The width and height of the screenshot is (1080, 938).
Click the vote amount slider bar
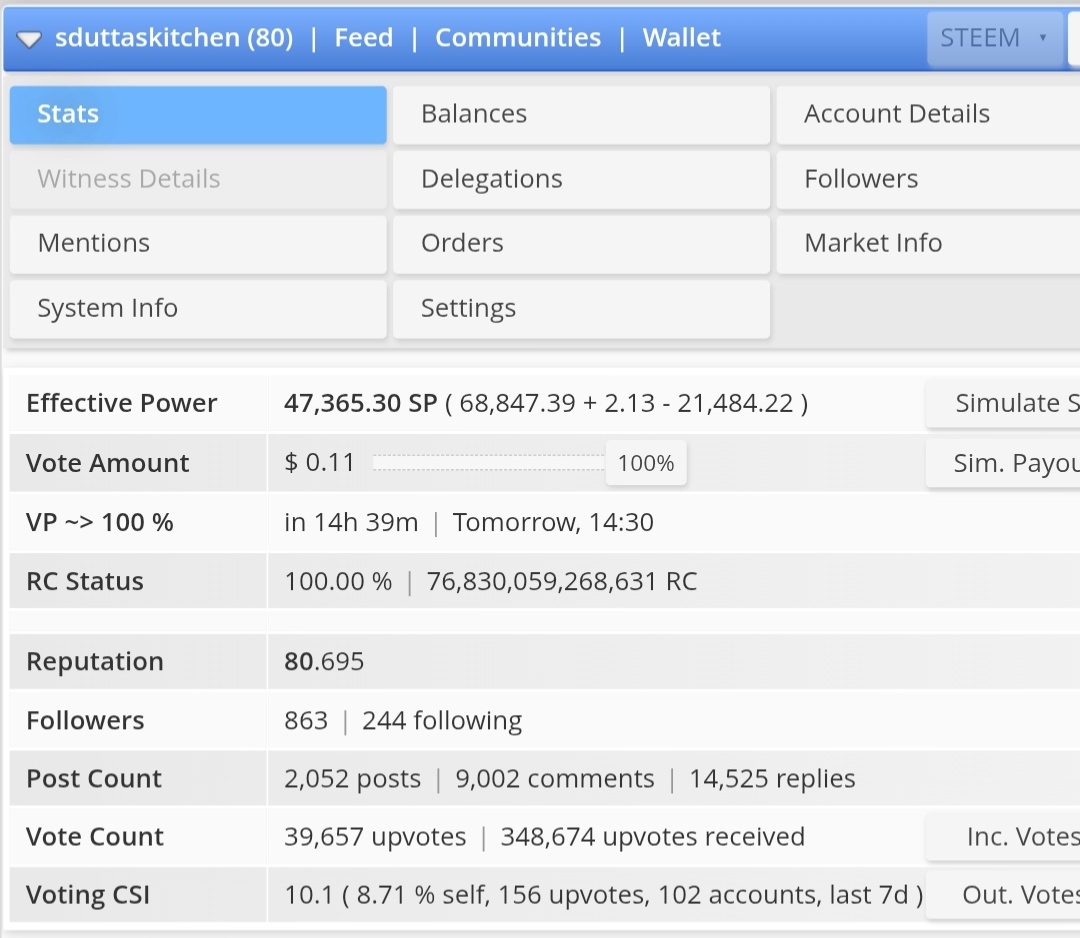pos(488,463)
